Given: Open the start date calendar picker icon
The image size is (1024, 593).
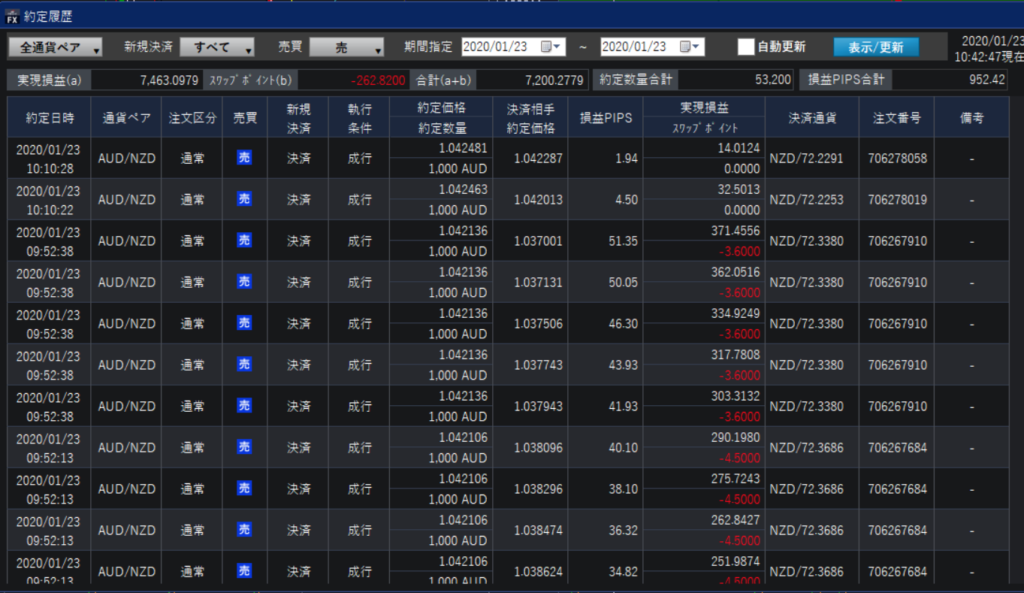Looking at the screenshot, I should click(x=546, y=47).
